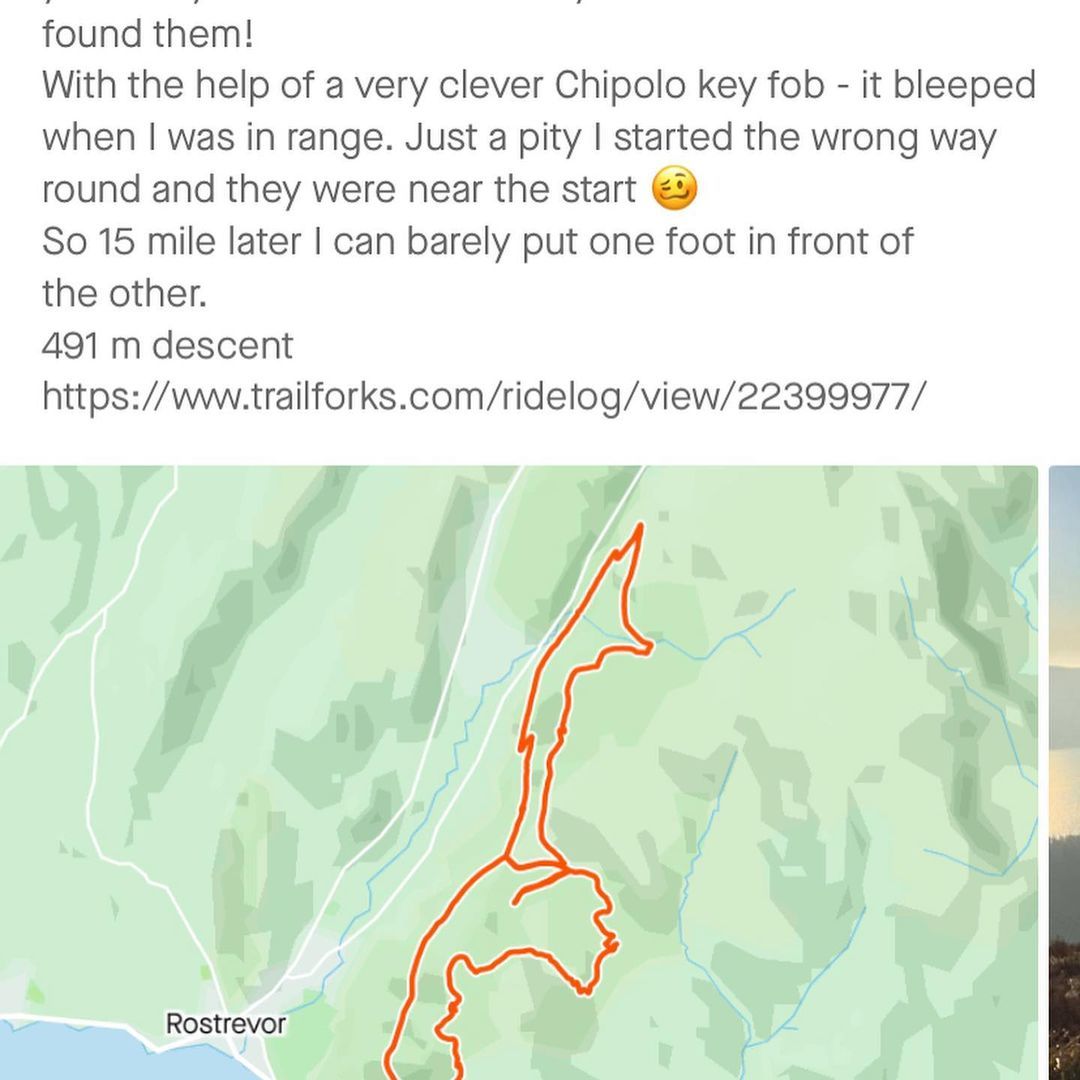Click the 'the other.' text line
1080x1080 pixels.
coord(124,294)
